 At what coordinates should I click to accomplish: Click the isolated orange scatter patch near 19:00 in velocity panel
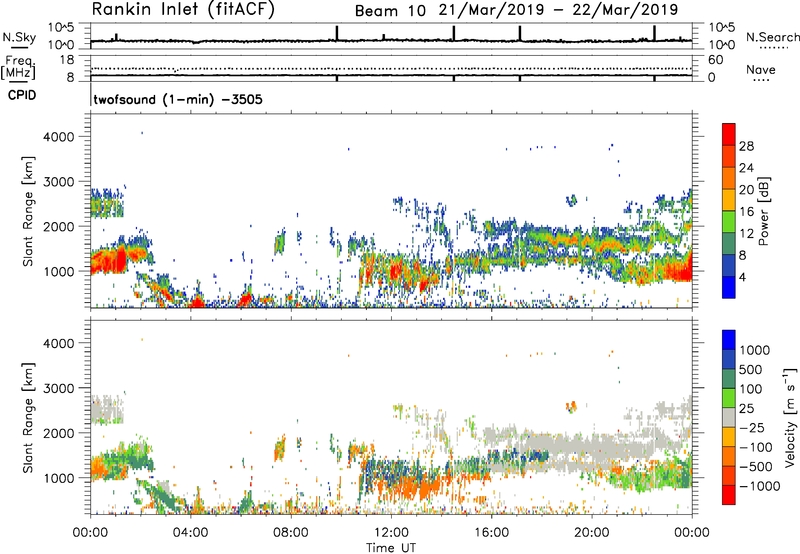point(571,407)
